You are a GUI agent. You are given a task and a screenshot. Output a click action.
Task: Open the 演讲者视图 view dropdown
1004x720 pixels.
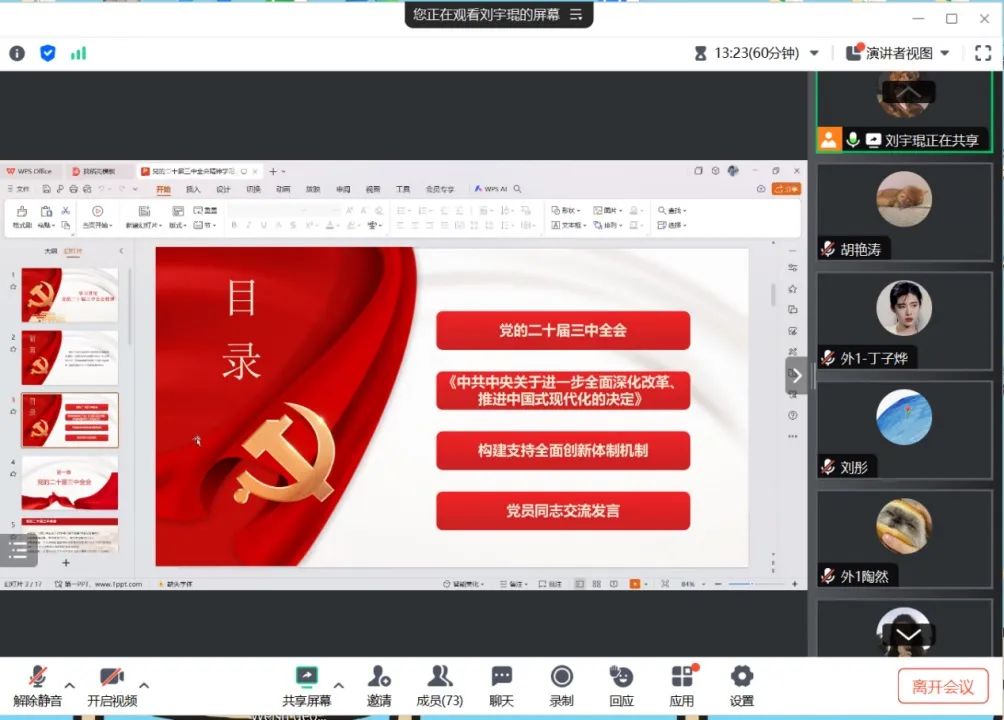pos(898,53)
